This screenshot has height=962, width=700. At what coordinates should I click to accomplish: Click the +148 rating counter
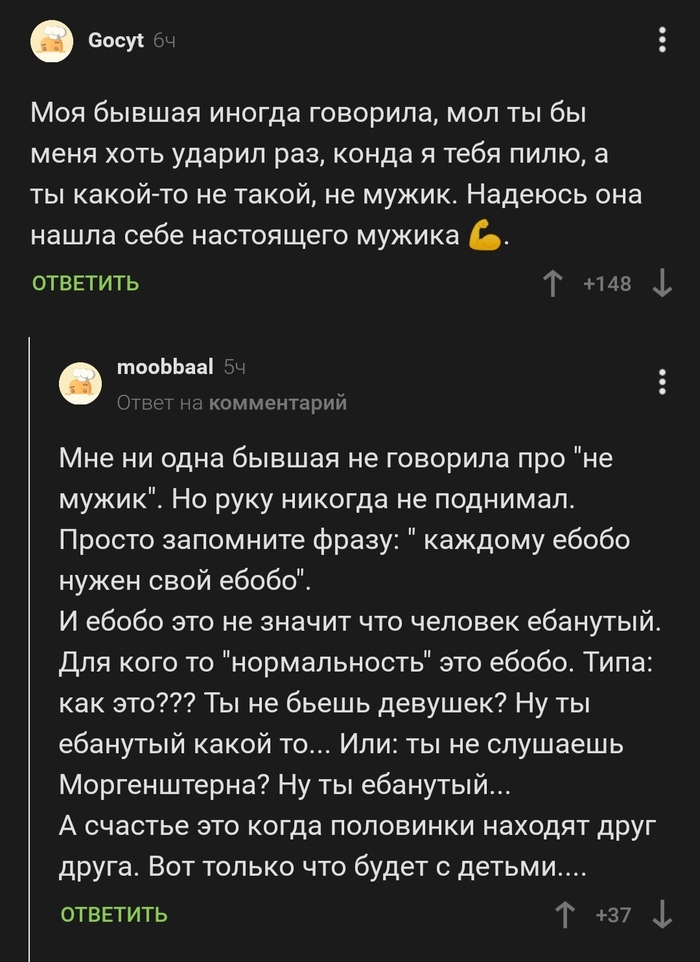[x=608, y=283]
